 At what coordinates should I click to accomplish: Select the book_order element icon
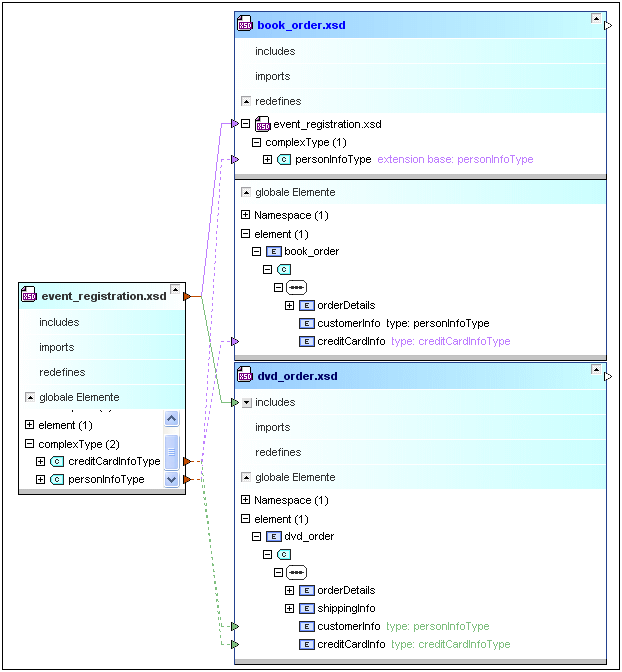pyautogui.click(x=274, y=252)
